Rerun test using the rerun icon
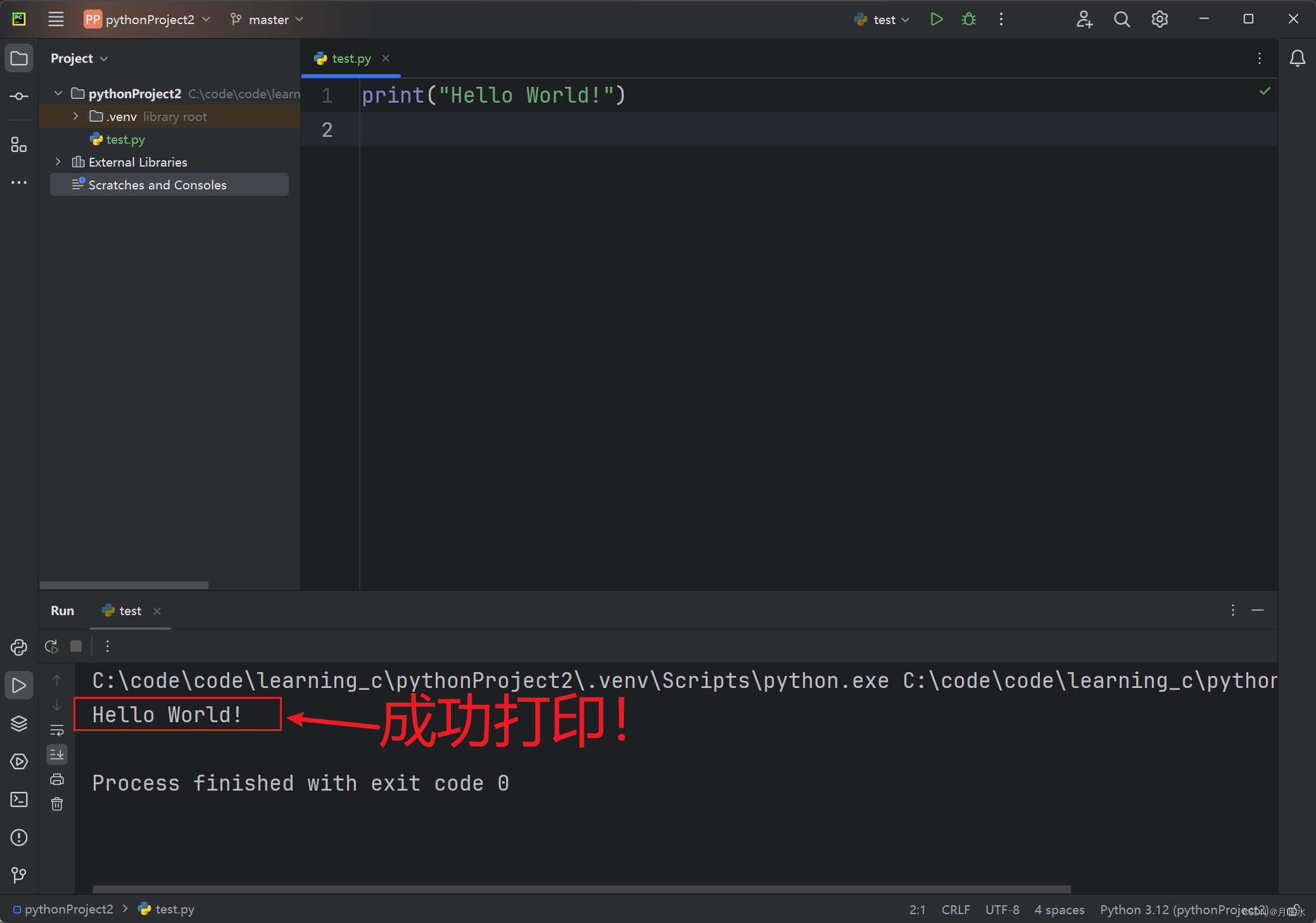The image size is (1316, 923). point(52,646)
